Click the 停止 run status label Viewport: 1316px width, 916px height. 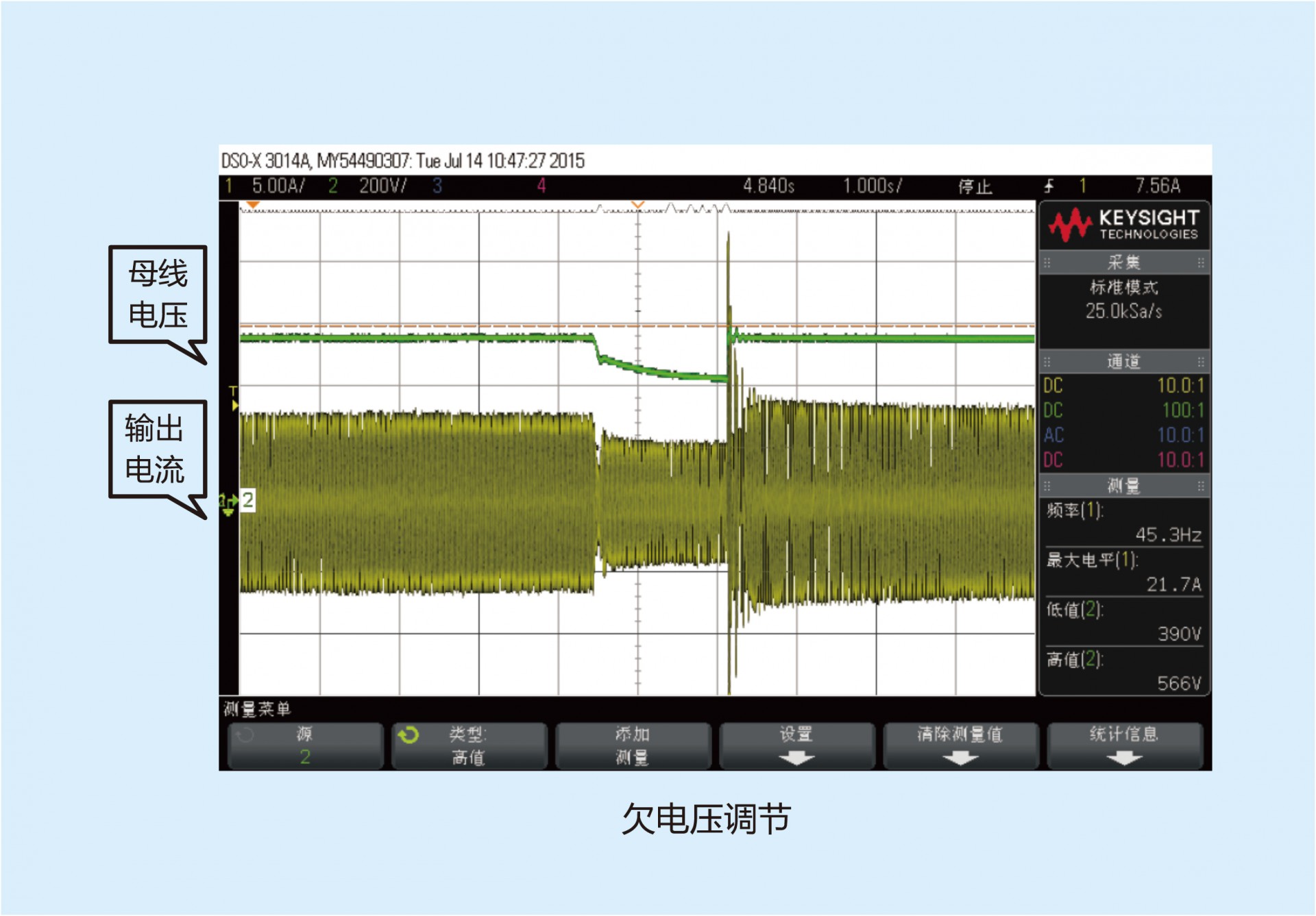tap(975, 186)
